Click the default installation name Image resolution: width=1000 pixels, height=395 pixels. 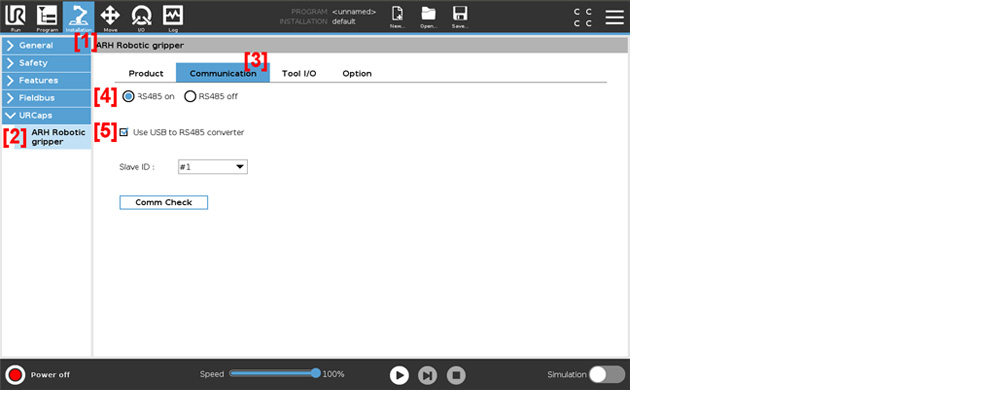click(344, 22)
